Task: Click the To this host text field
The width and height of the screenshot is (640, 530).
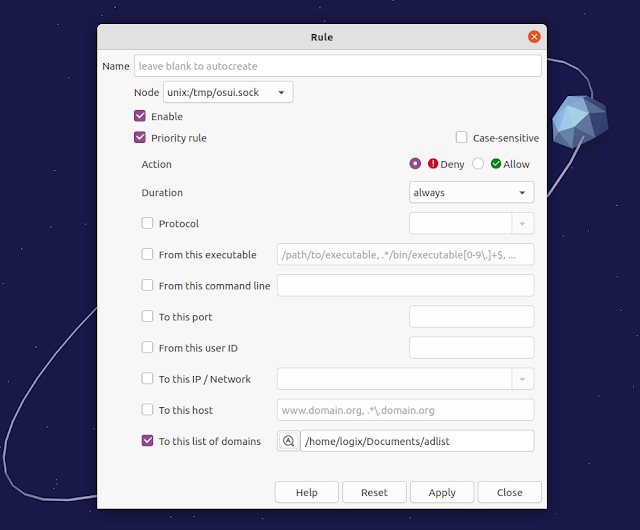Action: [x=405, y=410]
